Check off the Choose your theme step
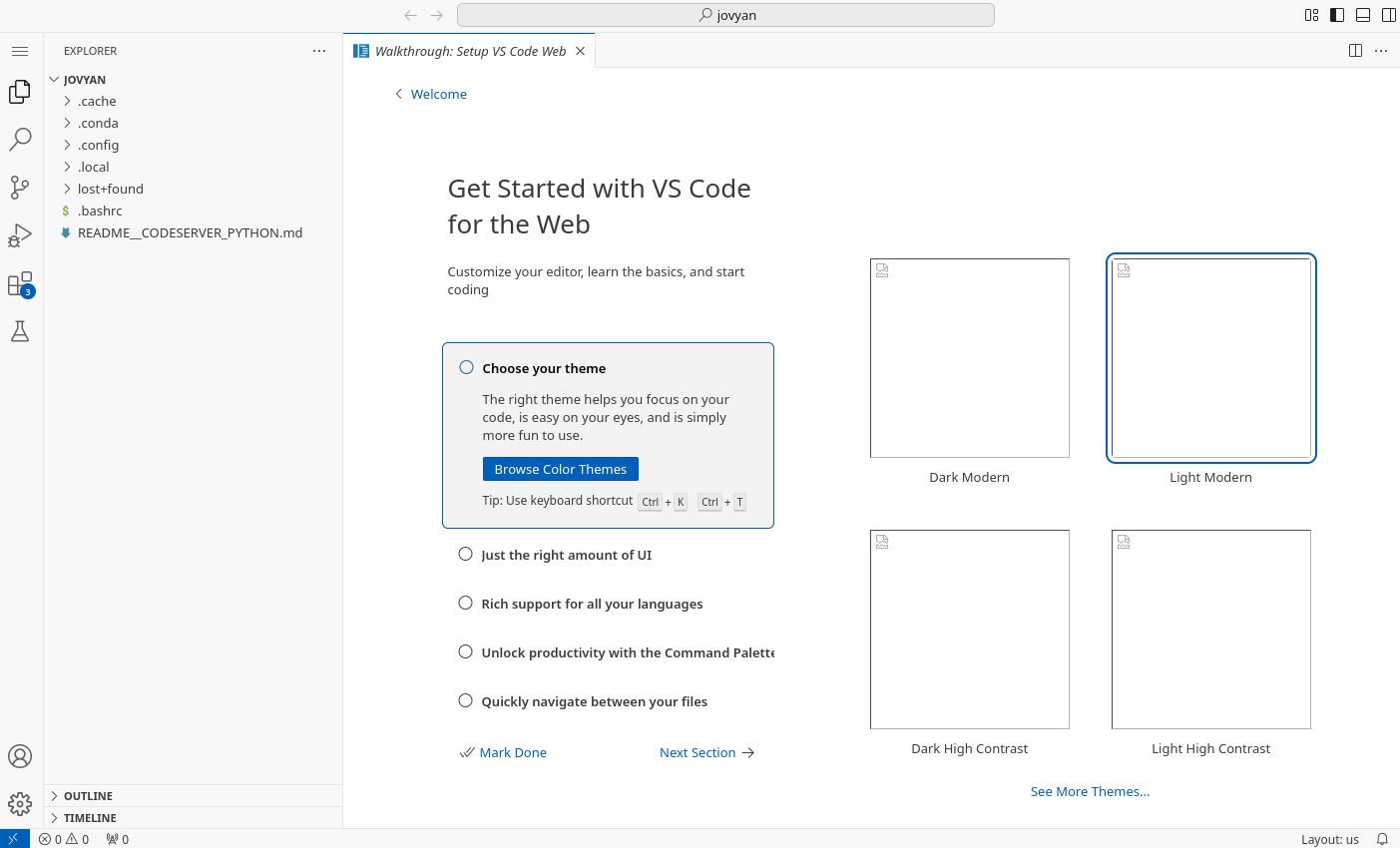The image size is (1400, 848). coord(466,367)
